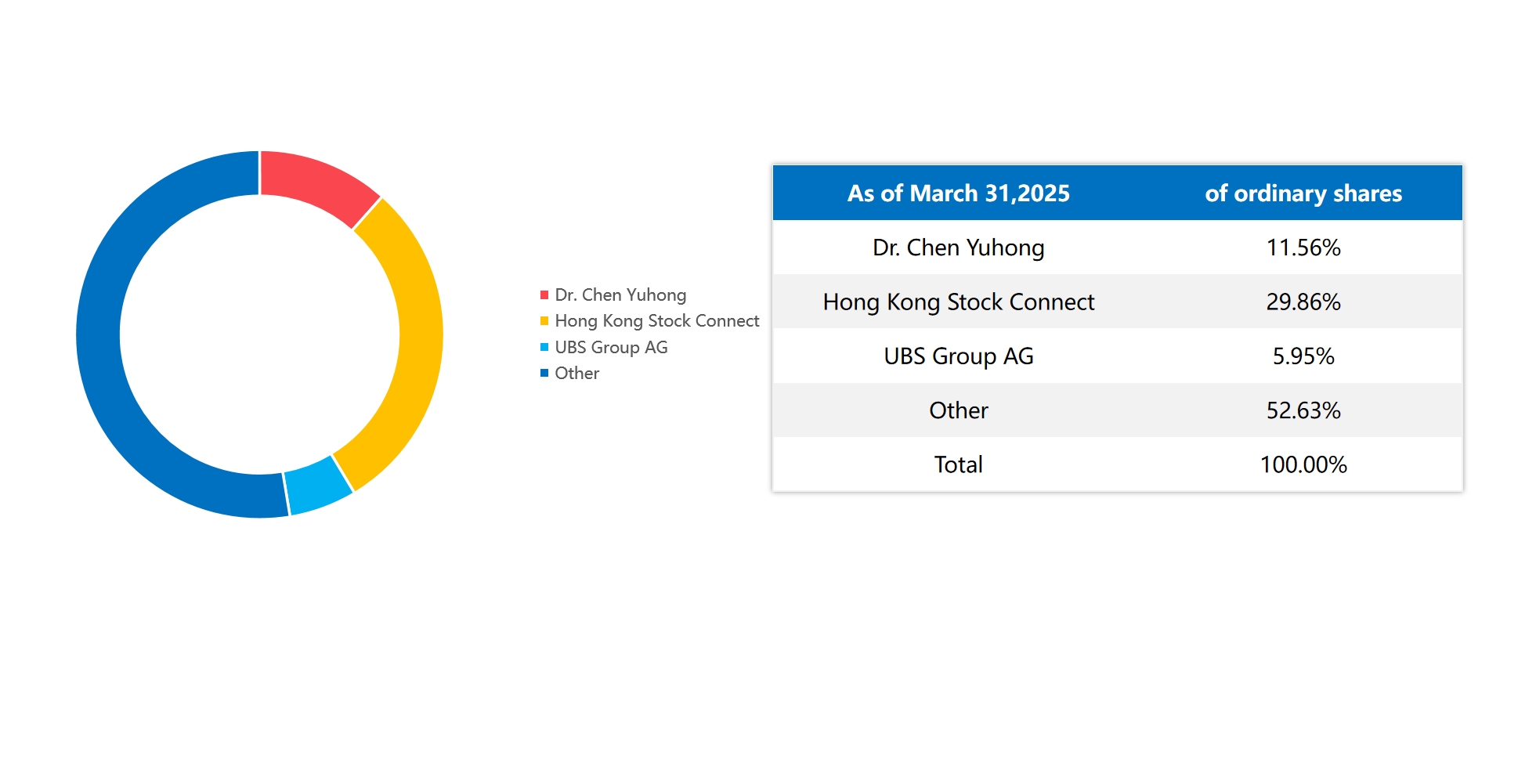Select the Hong Kong Stock Connect legend label

pyautogui.click(x=656, y=321)
